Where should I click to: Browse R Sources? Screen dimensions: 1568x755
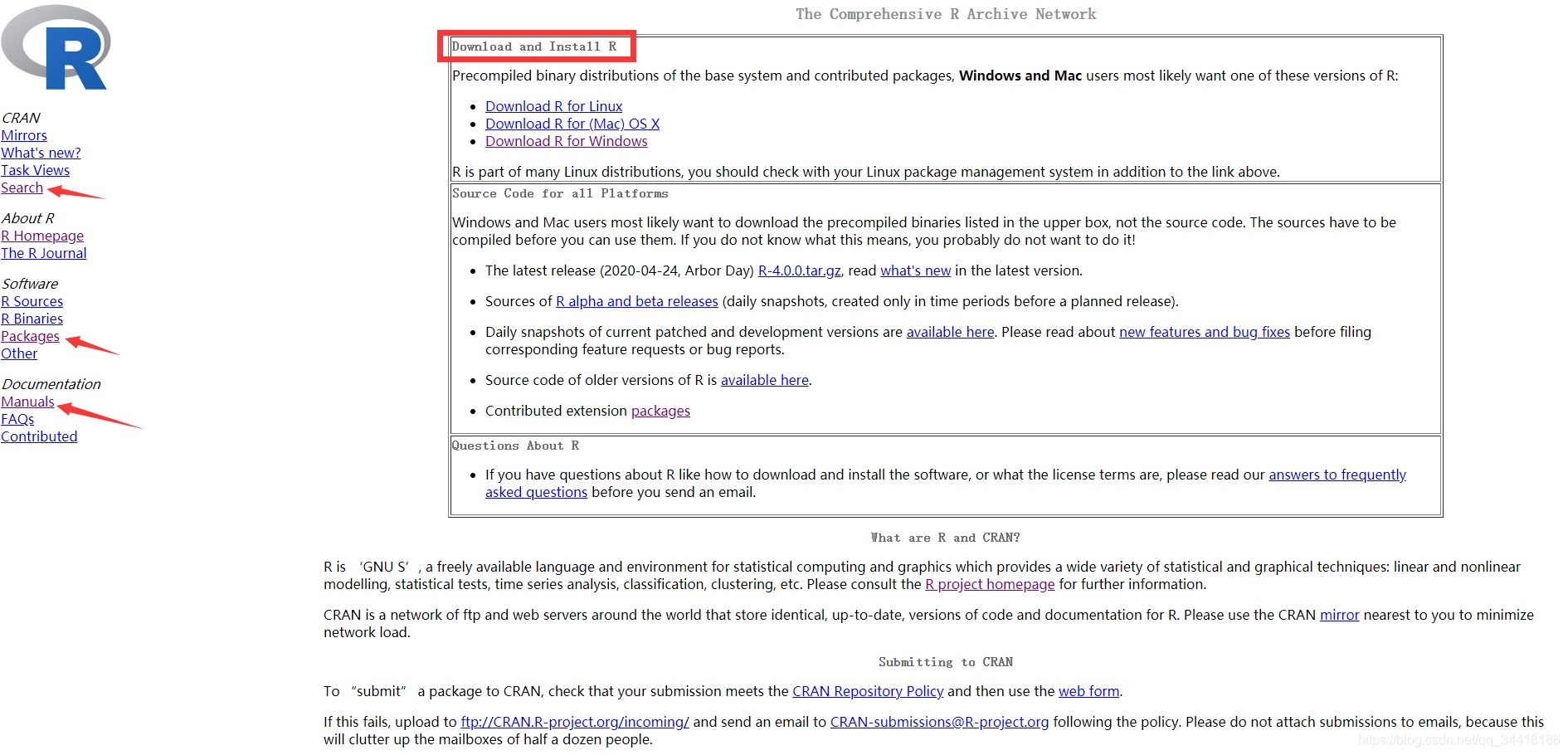click(x=32, y=301)
